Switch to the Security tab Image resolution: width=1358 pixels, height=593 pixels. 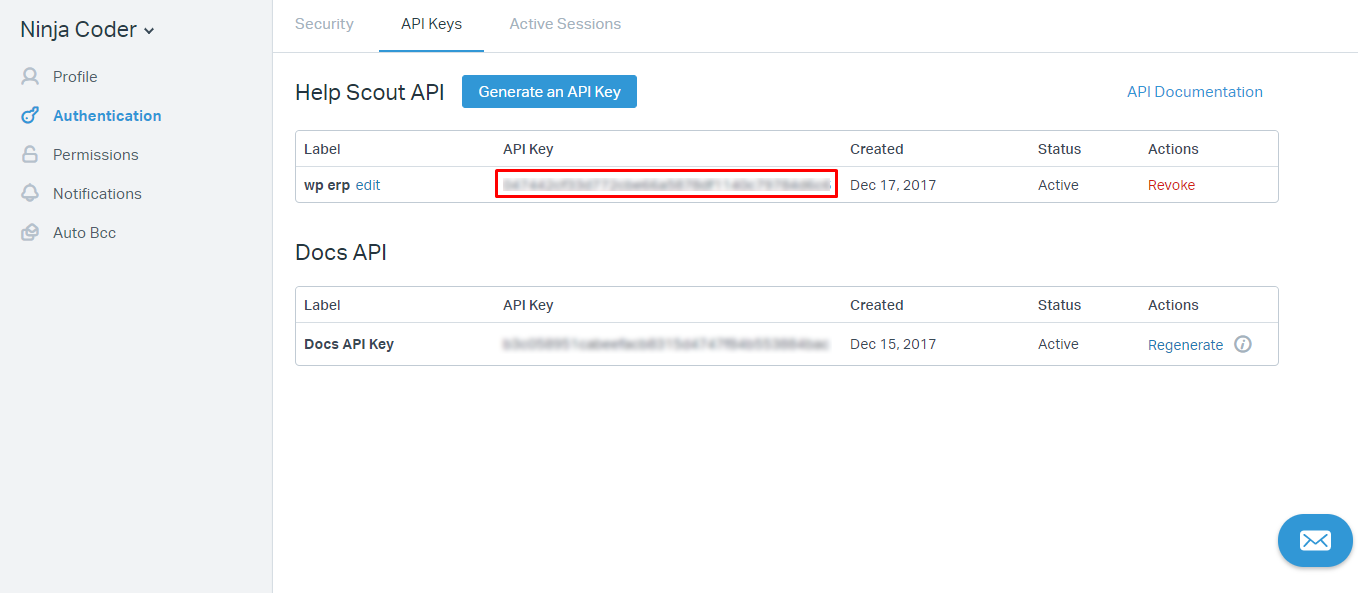click(324, 24)
